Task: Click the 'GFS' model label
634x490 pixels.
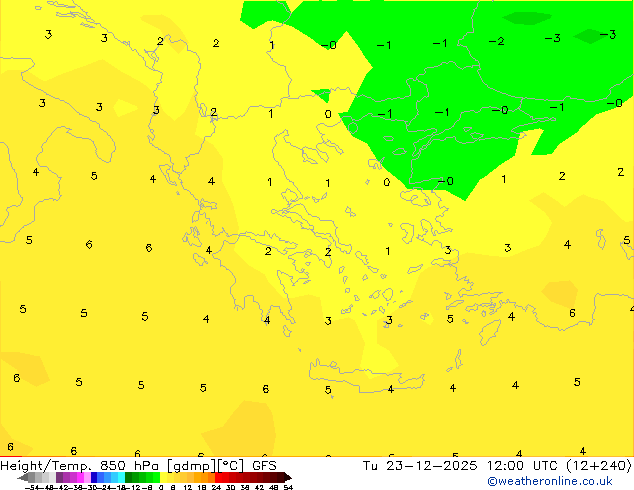Action: [264, 466]
